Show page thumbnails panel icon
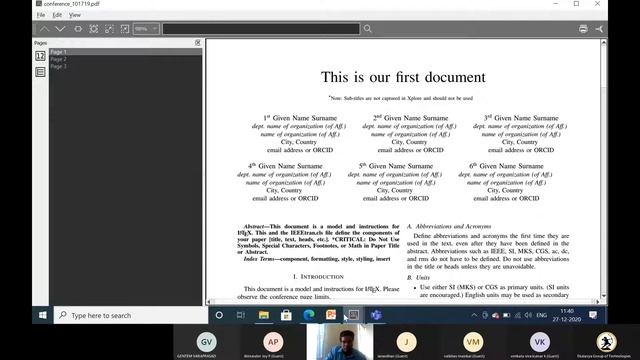This screenshot has width=640, height=360. click(40, 56)
